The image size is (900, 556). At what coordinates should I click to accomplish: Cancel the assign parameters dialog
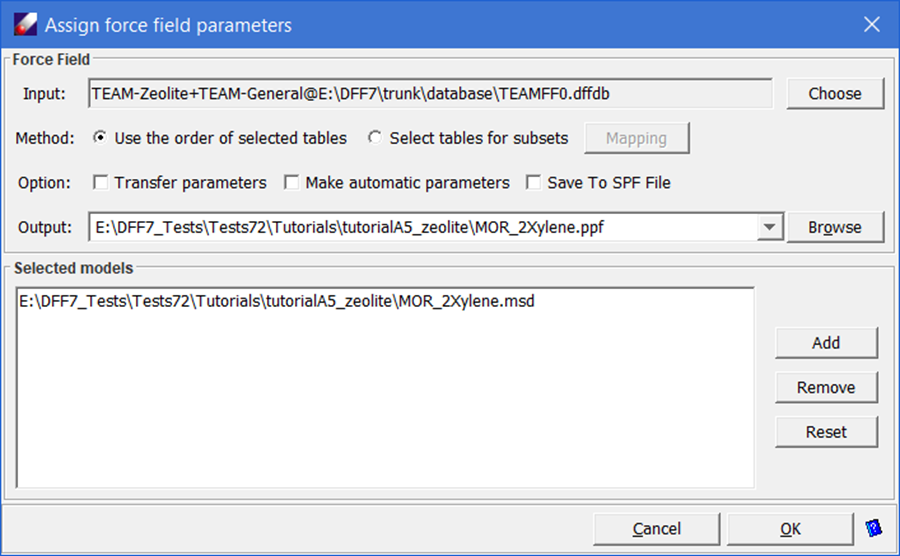[657, 529]
